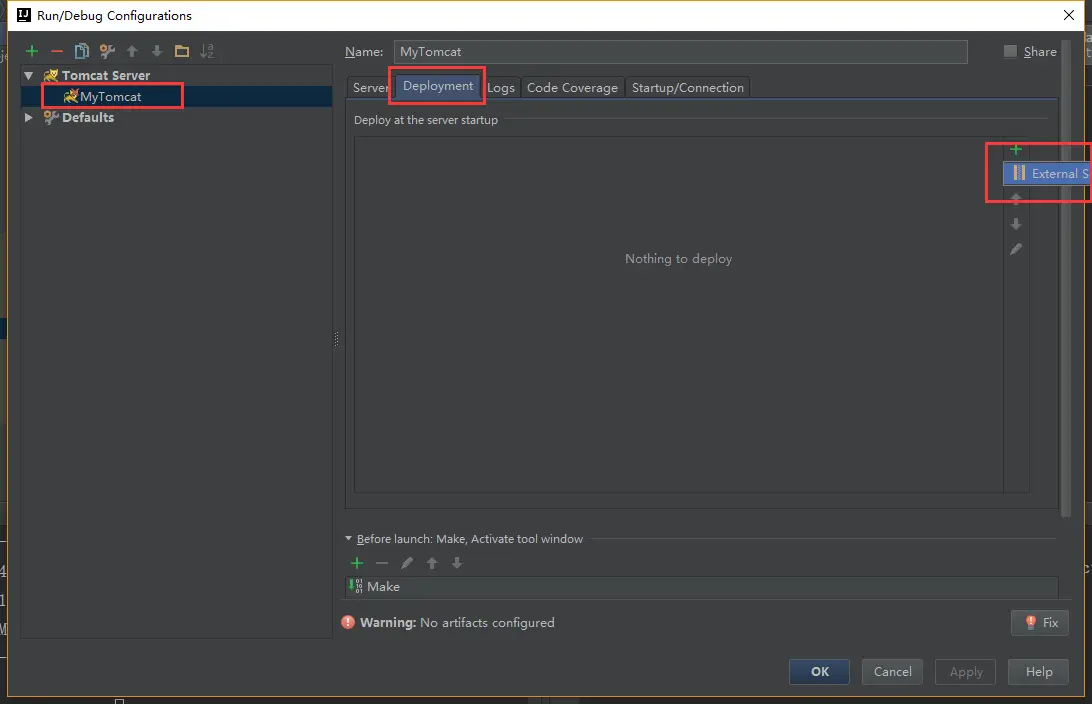The width and height of the screenshot is (1092, 704).
Task: Add new configuration with green plus
Action: pyautogui.click(x=32, y=51)
